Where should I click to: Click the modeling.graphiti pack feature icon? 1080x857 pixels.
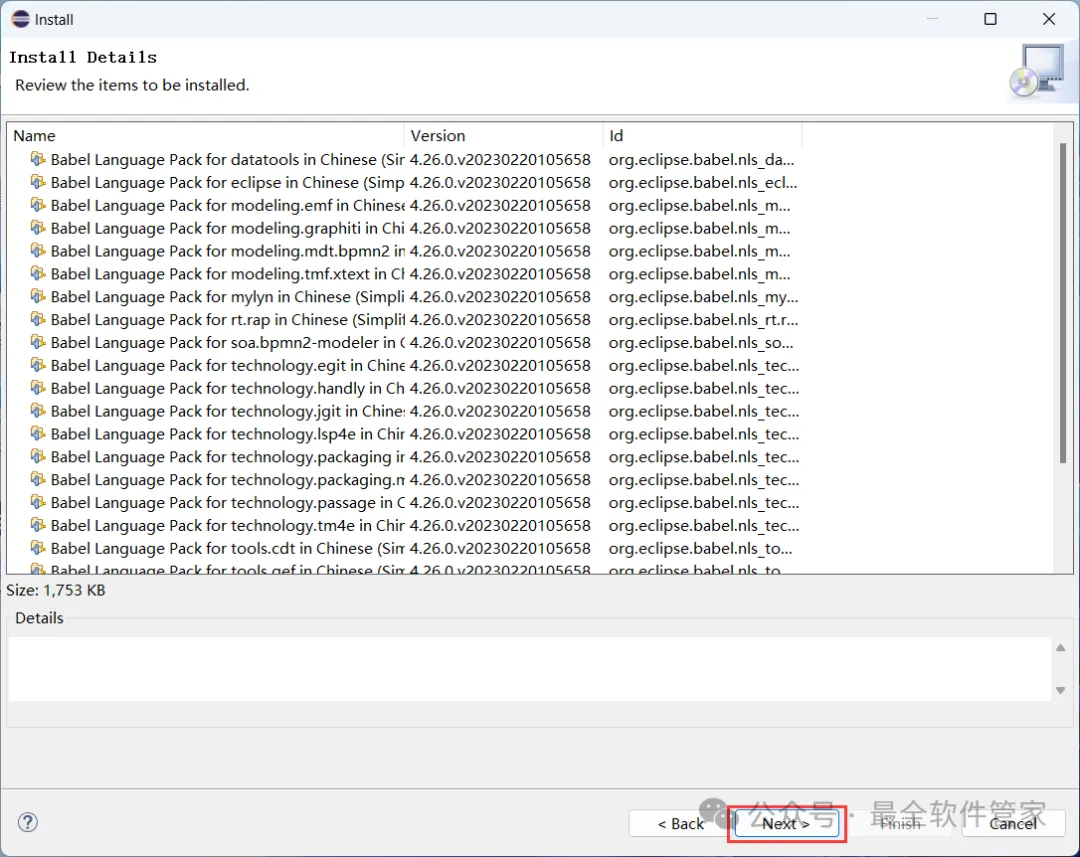(38, 227)
